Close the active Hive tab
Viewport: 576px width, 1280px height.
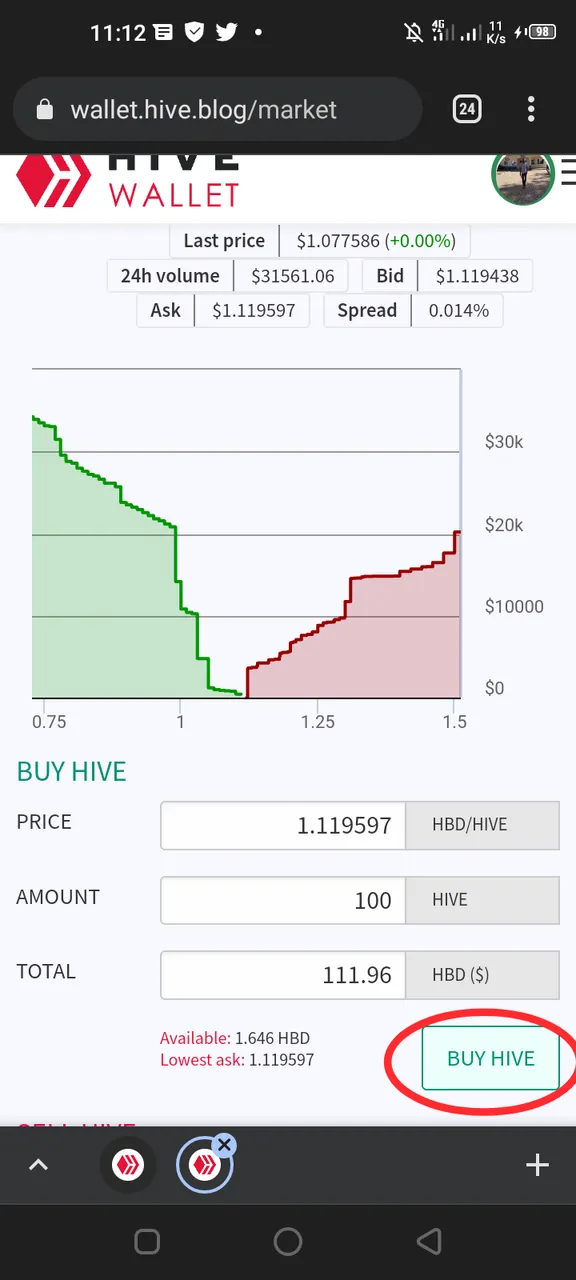[x=225, y=1144]
